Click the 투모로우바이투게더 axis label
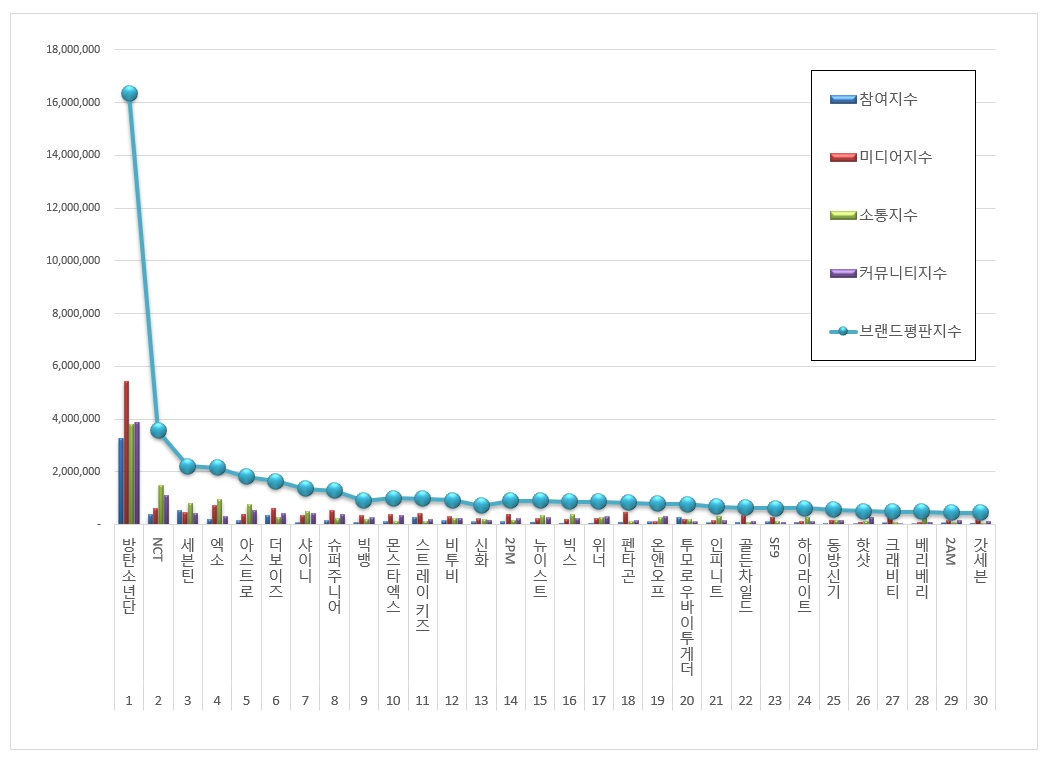Screen dimensions: 1053x763 686,606
